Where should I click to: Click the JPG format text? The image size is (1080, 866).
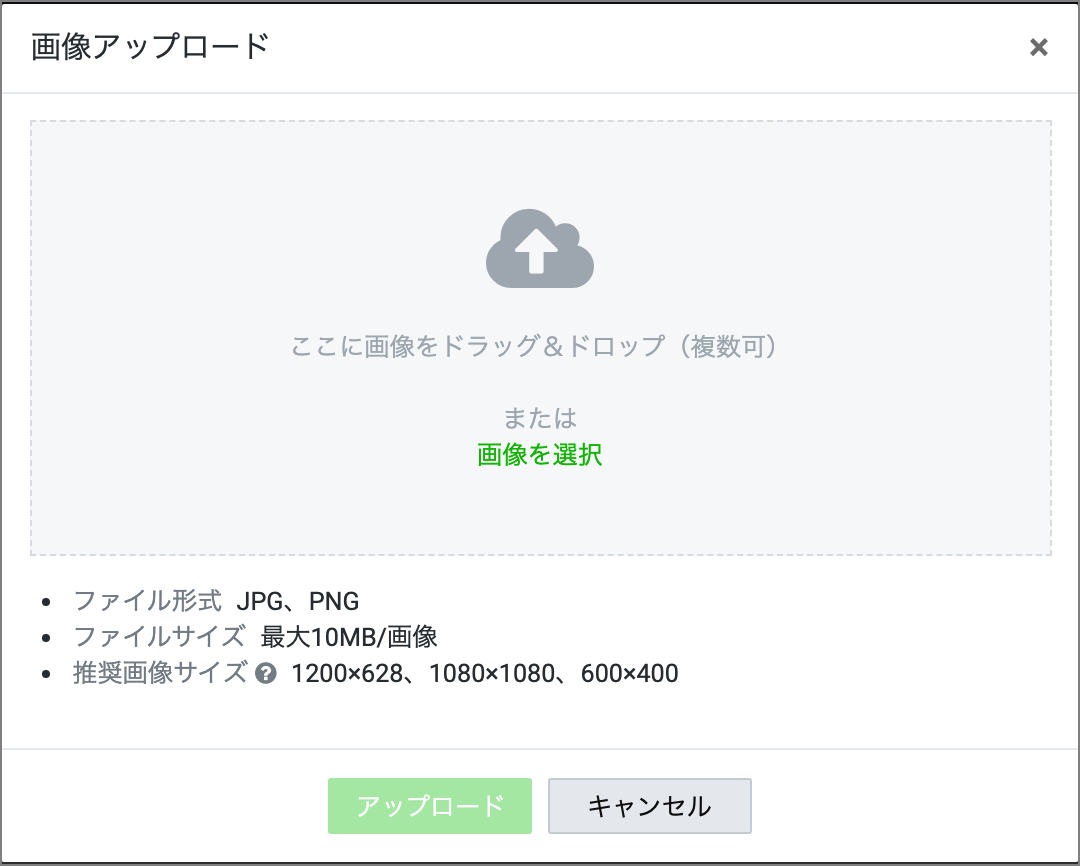(x=259, y=601)
